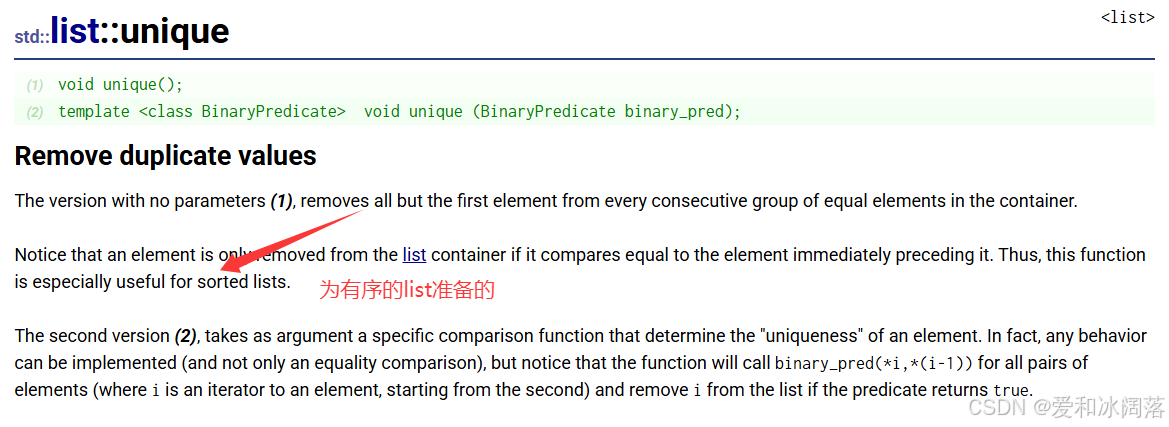Select the (2) marker in the prototype box
The image size is (1169, 427).
35,113
